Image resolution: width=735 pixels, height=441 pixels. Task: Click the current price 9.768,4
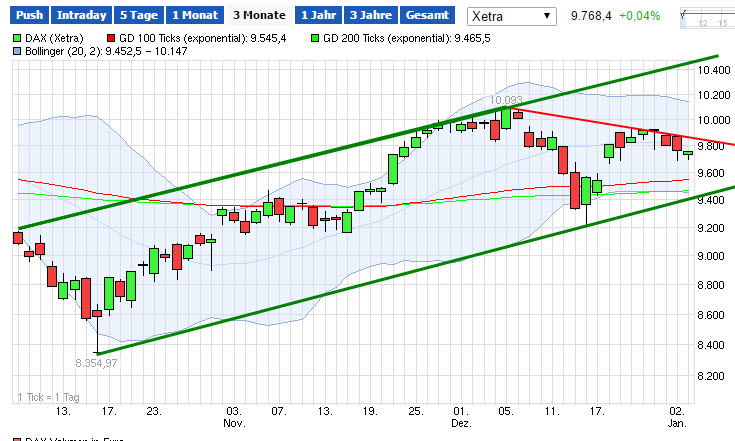click(x=592, y=16)
